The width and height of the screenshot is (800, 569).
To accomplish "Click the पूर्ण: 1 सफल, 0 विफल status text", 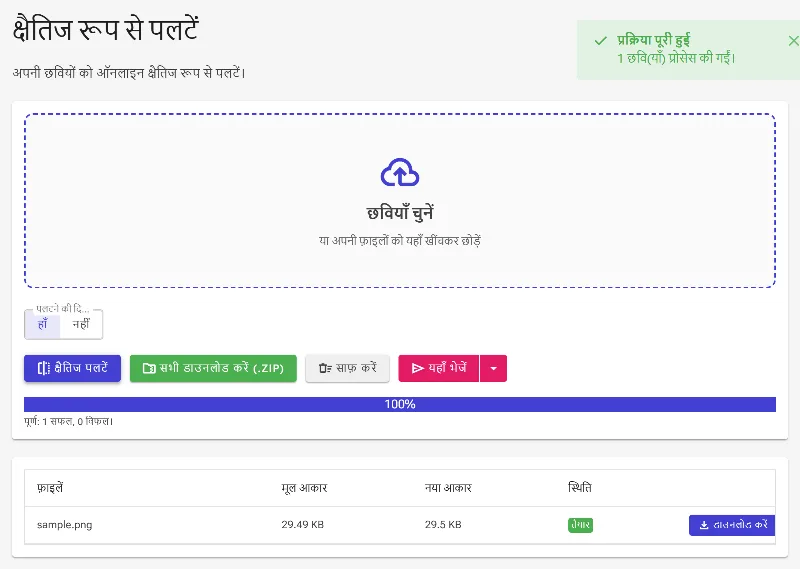I will (x=68, y=422).
